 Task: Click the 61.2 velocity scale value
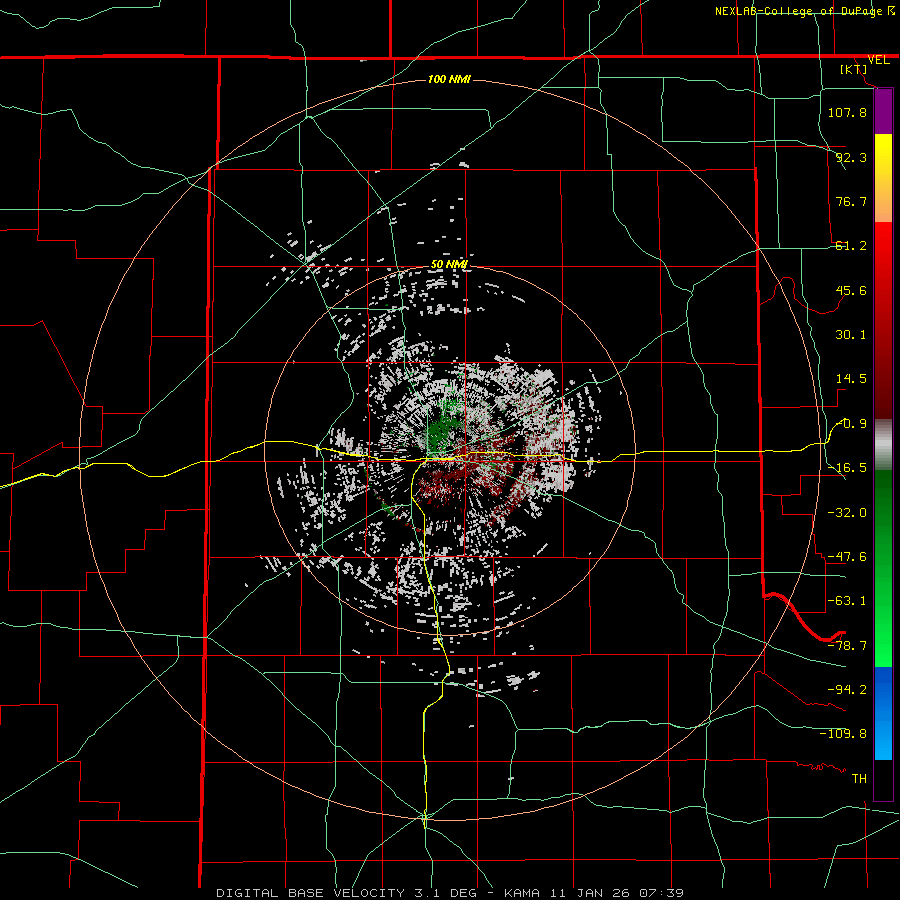pyautogui.click(x=851, y=246)
